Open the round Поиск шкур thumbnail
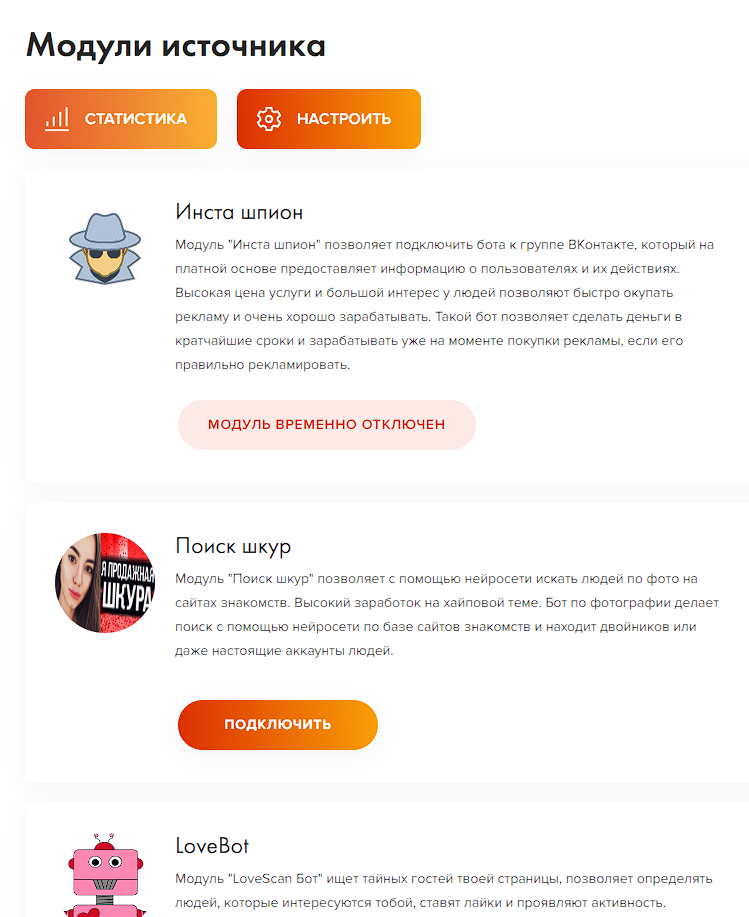Viewport: 749px width, 917px height. click(x=105, y=582)
